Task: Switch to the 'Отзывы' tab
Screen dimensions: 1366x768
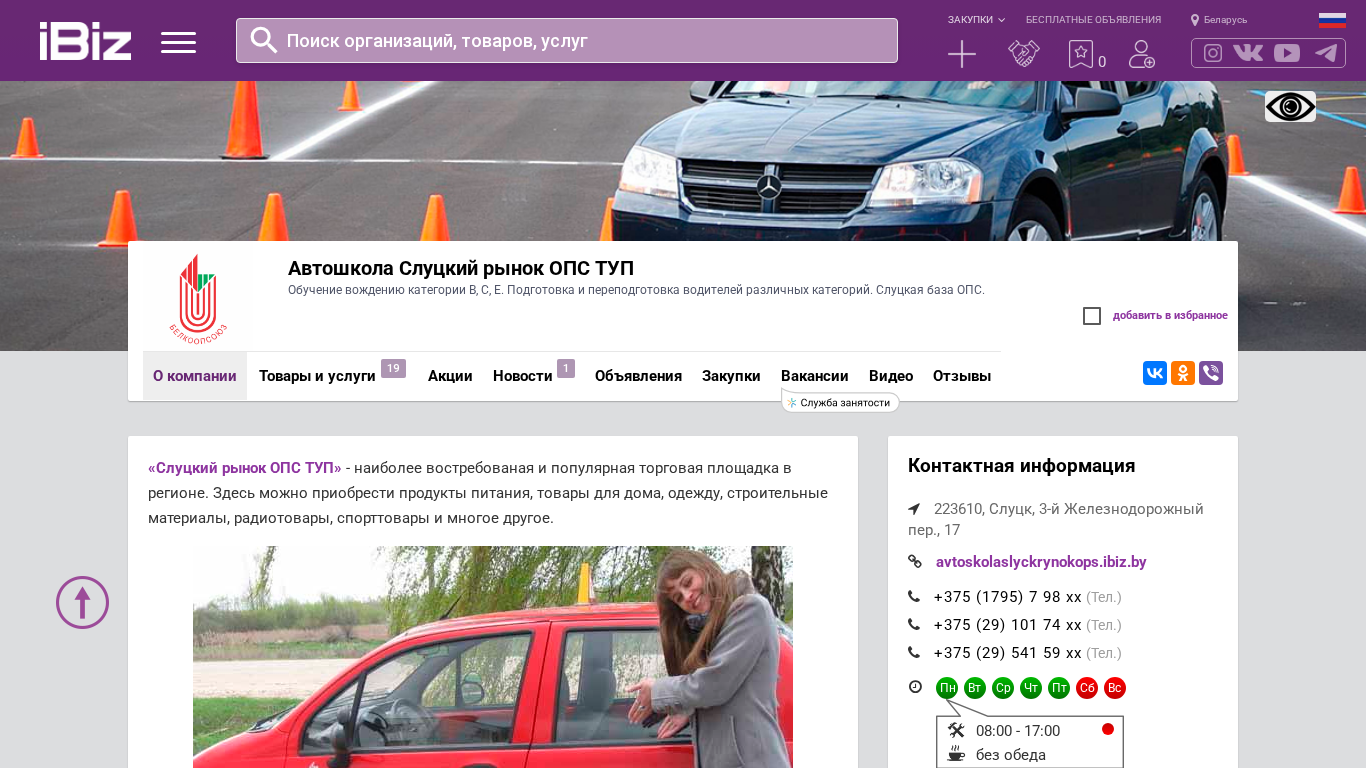Action: [962, 376]
